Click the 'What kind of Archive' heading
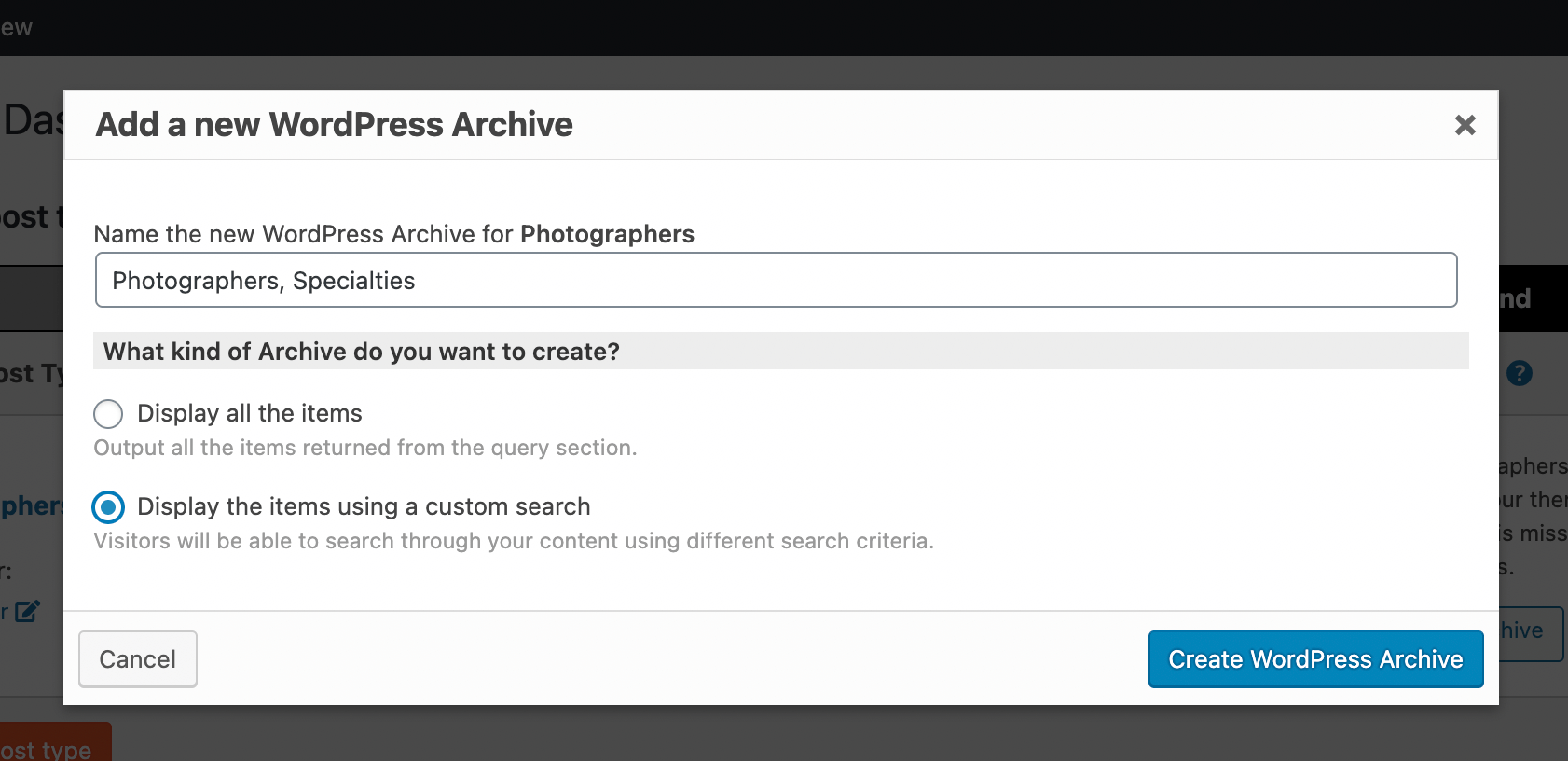Image resolution: width=1568 pixels, height=761 pixels. coord(362,352)
